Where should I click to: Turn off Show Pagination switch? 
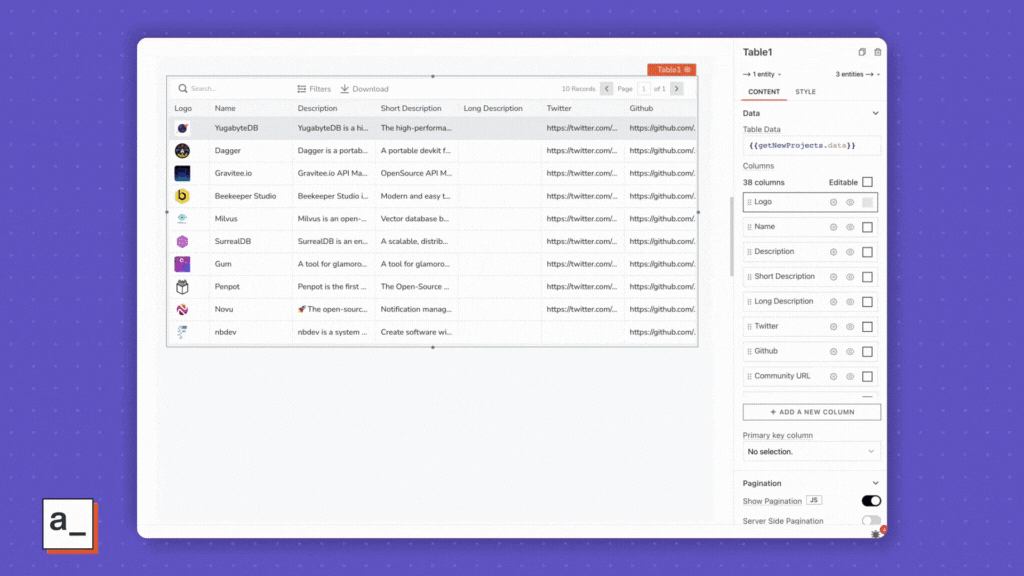coord(871,501)
